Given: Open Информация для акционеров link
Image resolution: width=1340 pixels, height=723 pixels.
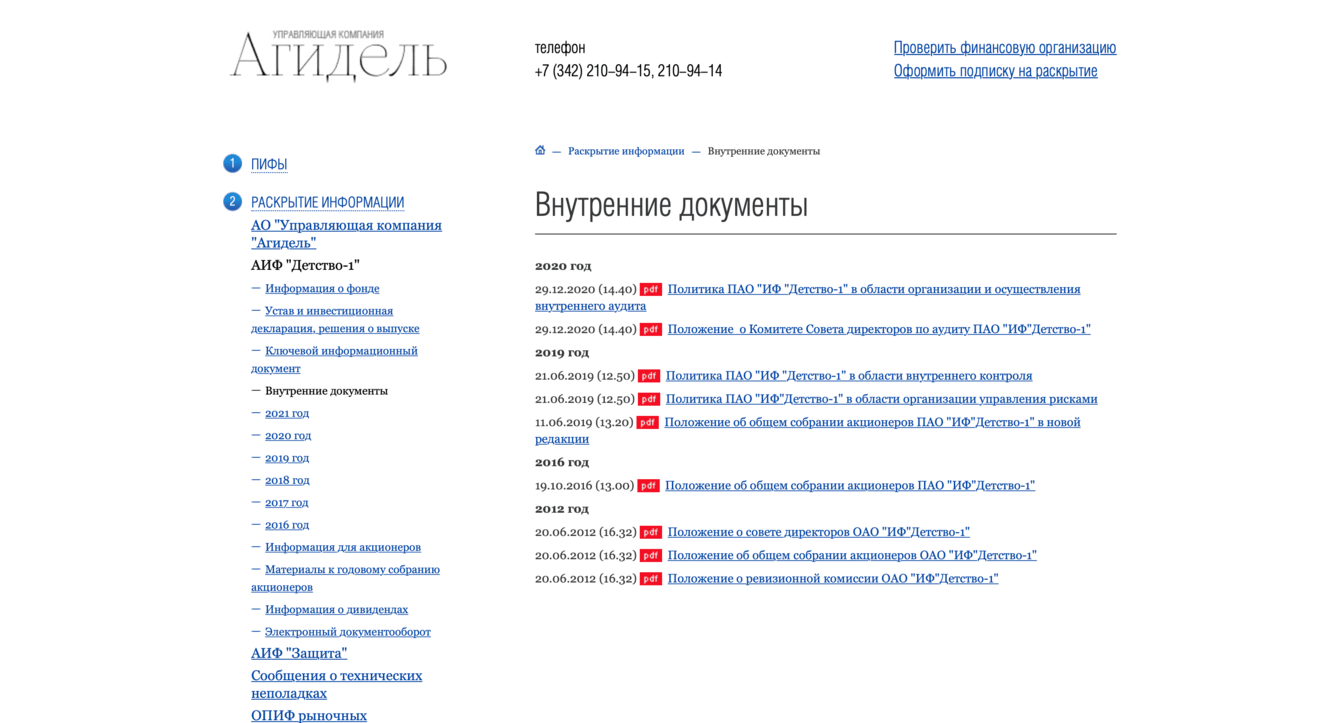Looking at the screenshot, I should tap(343, 547).
